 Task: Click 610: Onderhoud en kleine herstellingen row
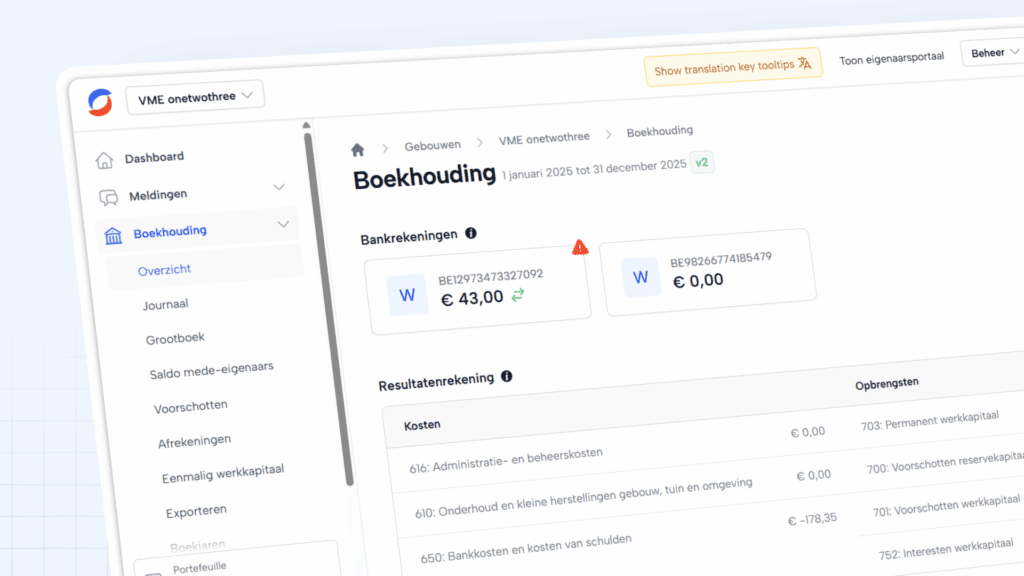[583, 499]
